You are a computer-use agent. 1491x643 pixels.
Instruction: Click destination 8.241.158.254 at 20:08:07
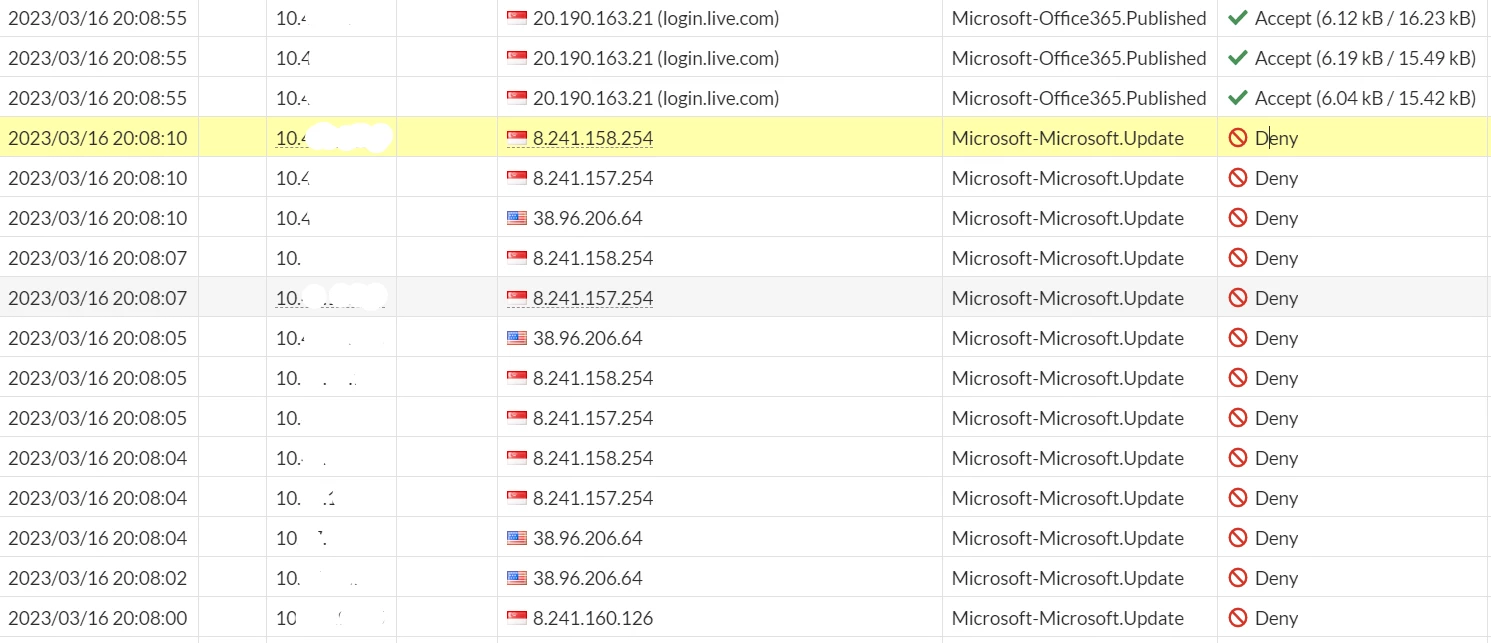[x=593, y=258]
